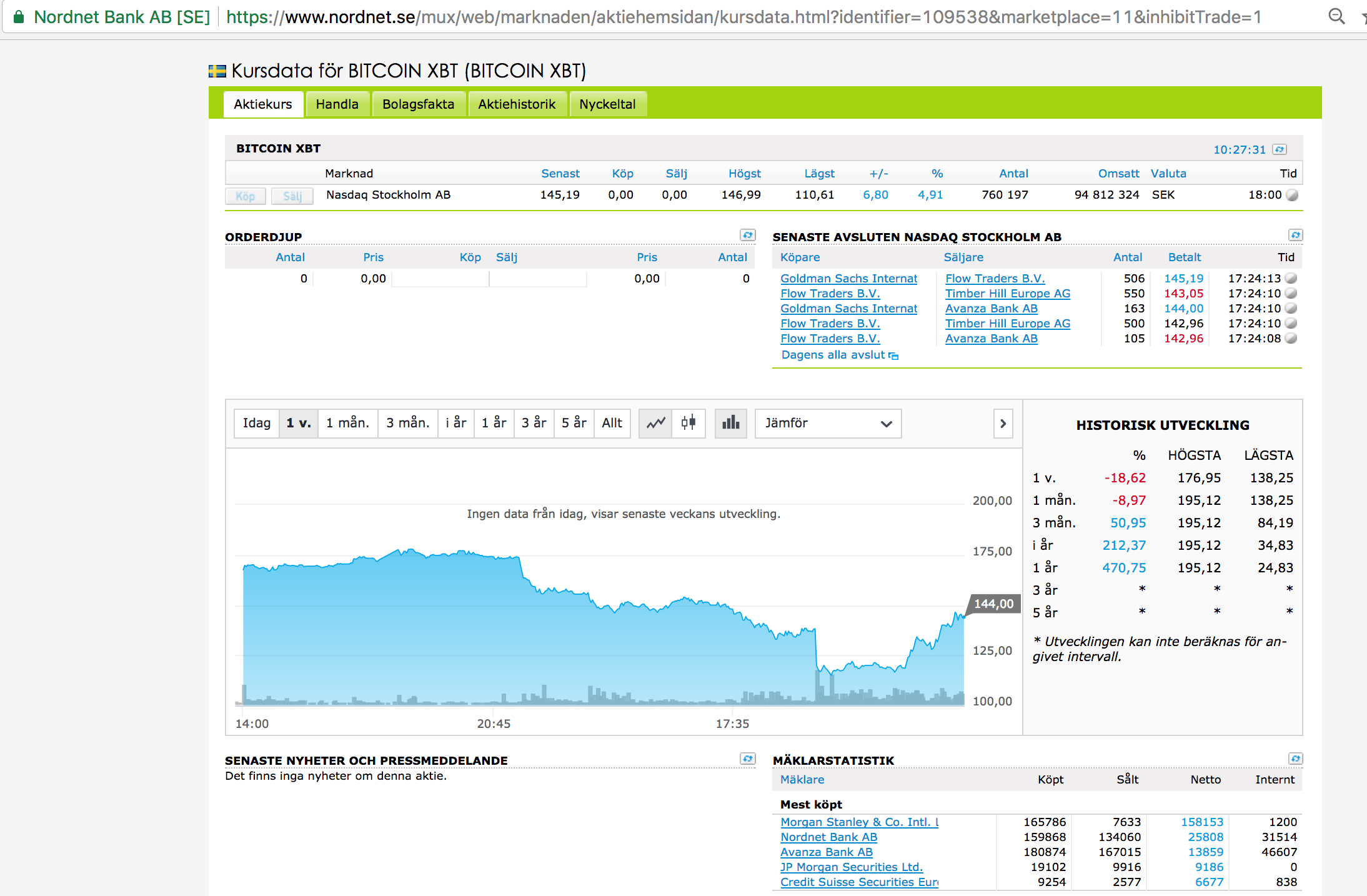The image size is (1367, 896).
Task: Click the Valuta column header
Action: (1168, 174)
